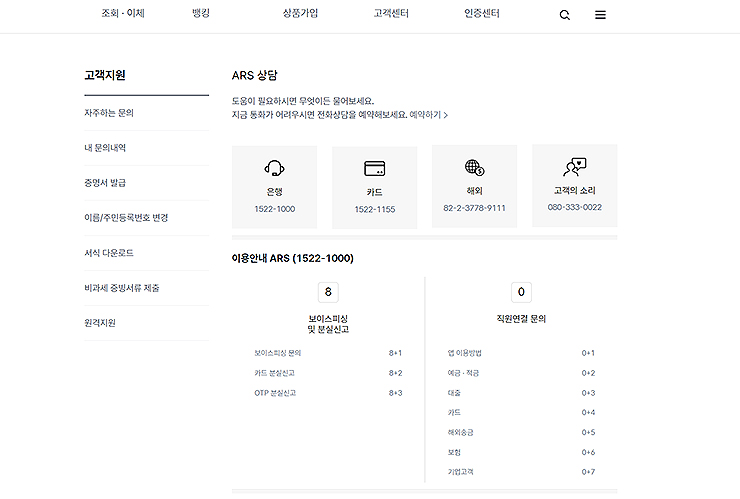
Task: Click the 0+4 shortcut code
Action: 588,413
